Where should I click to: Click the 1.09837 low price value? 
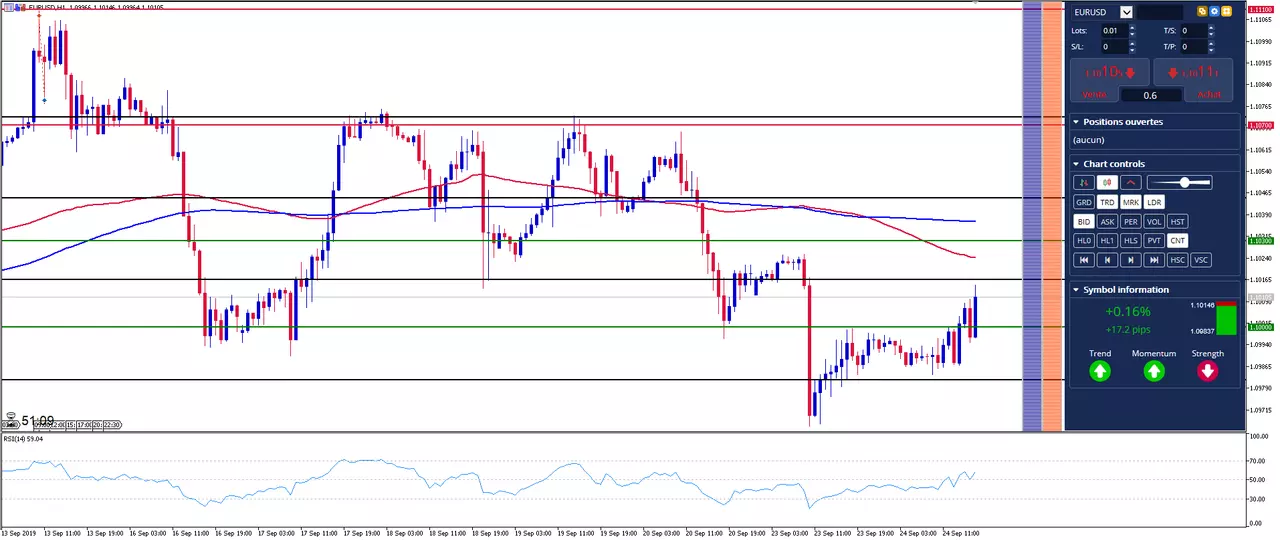(x=1202, y=330)
